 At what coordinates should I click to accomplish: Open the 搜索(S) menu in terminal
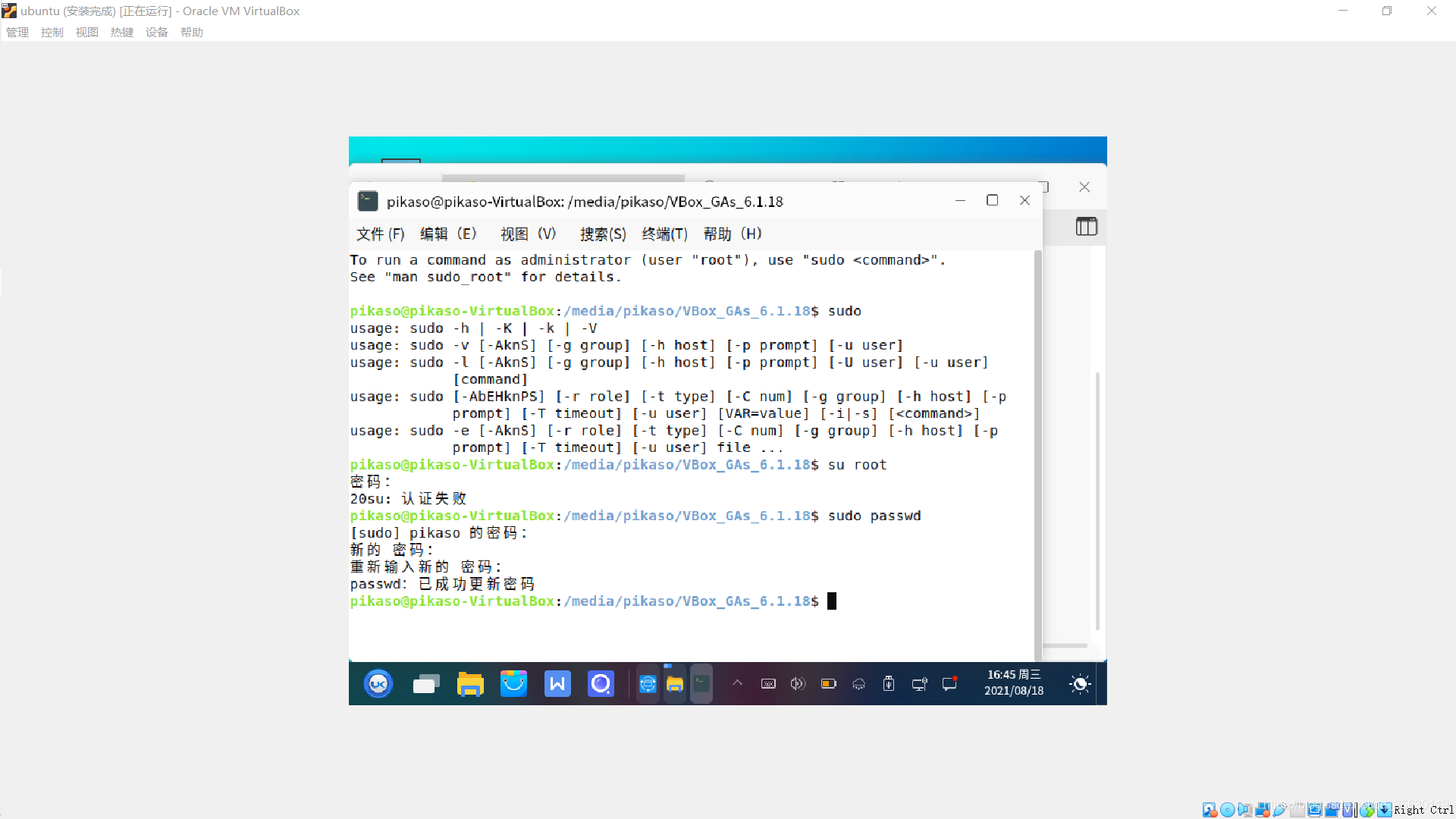click(603, 234)
